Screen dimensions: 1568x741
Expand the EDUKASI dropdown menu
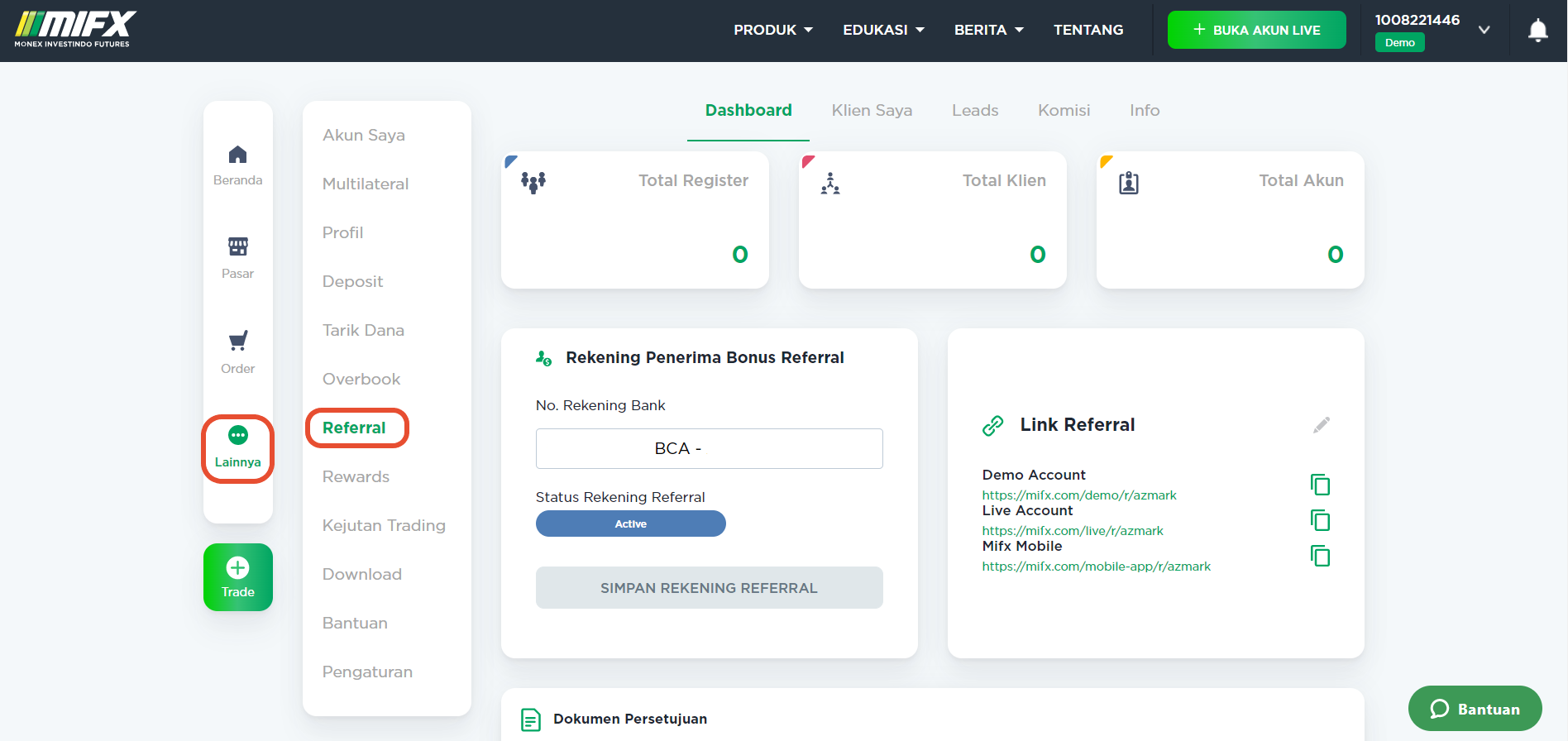[x=883, y=30]
